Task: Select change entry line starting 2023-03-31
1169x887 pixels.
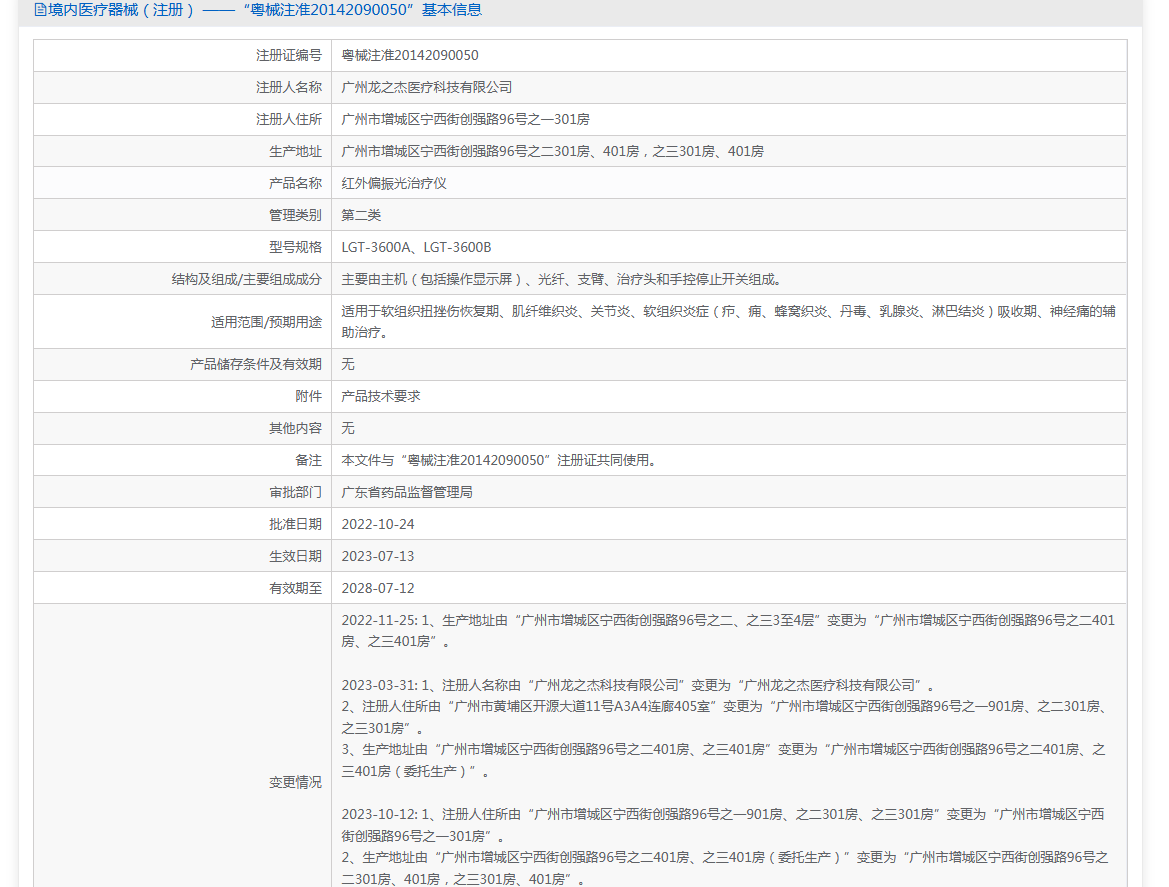Action: [638, 685]
